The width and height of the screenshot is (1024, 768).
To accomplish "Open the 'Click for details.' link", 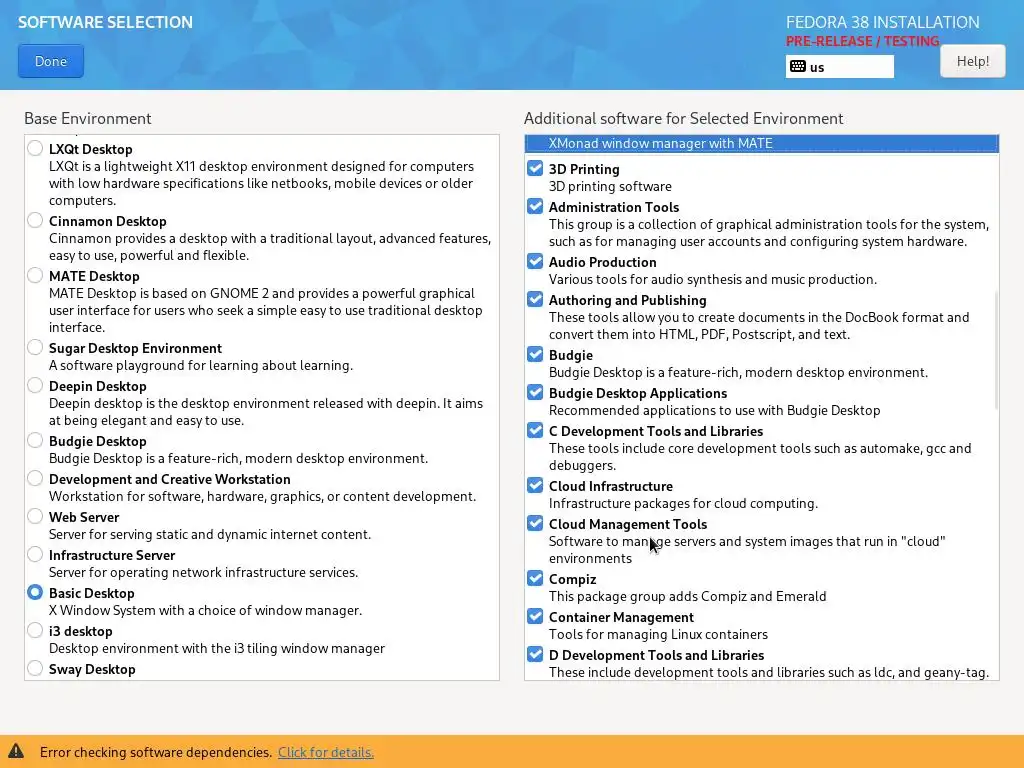I will 326,752.
